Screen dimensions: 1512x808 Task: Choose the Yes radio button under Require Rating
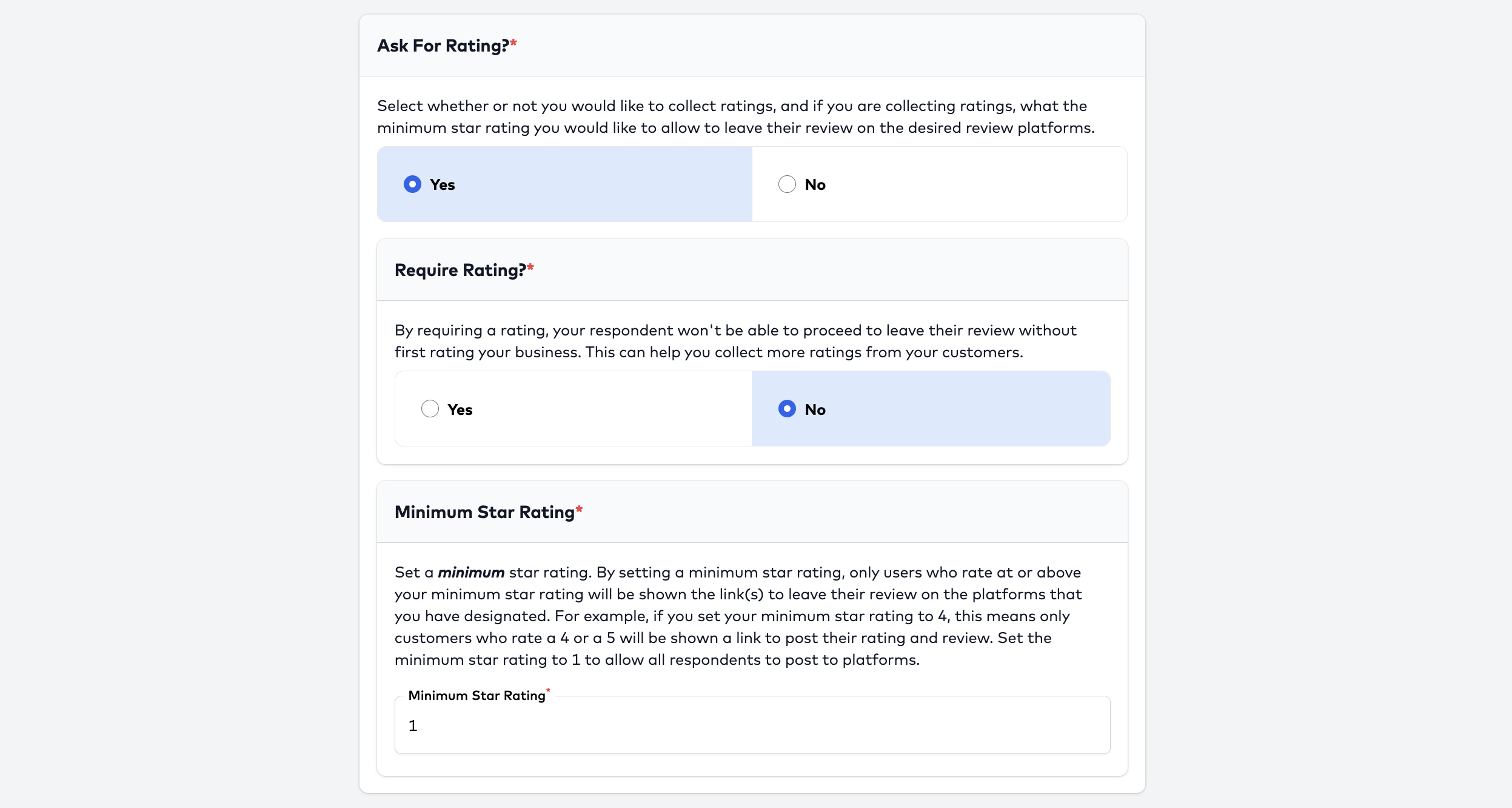tap(430, 409)
